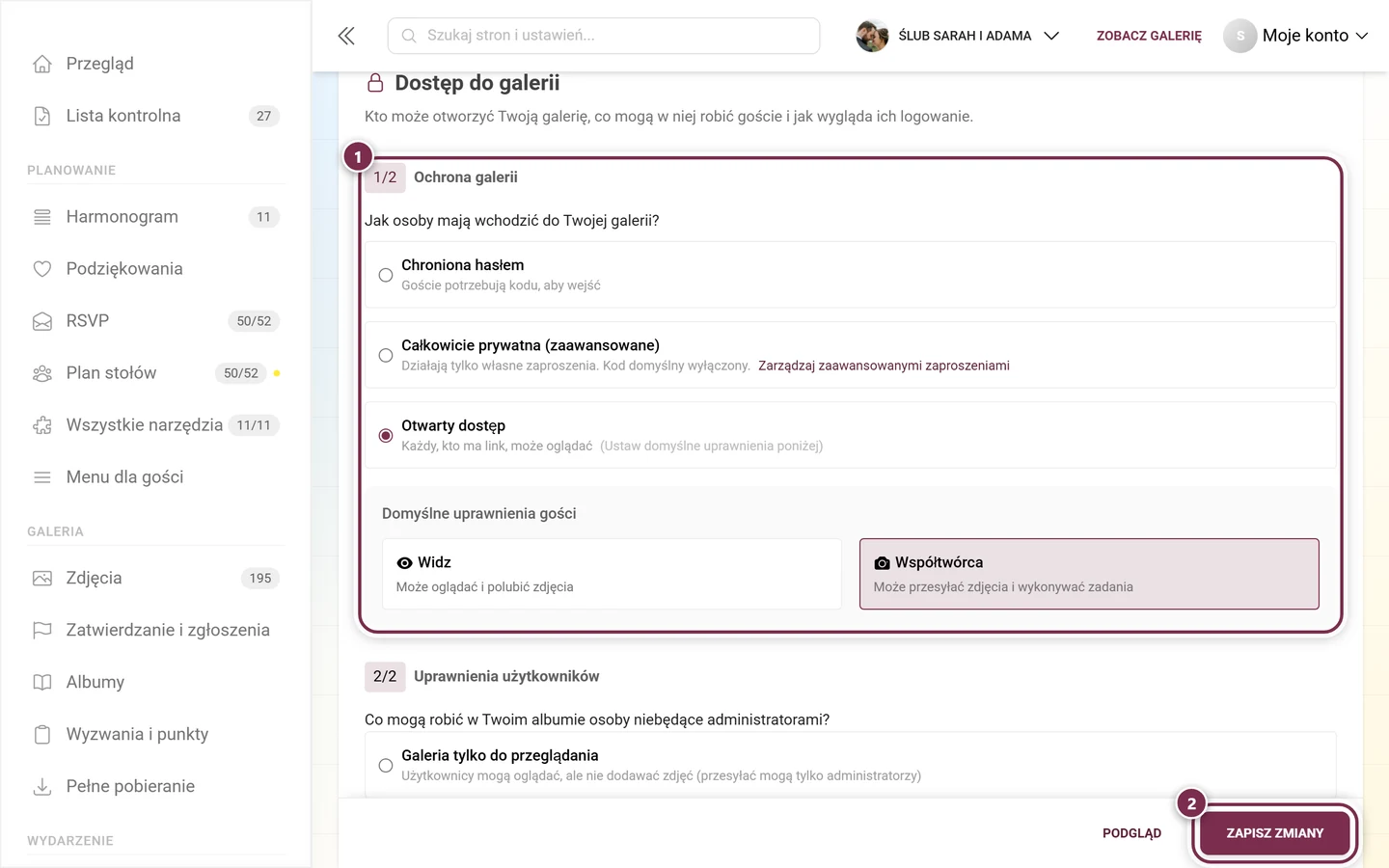
Task: Click the Pełne pobieranie download icon
Action: [x=42, y=787]
